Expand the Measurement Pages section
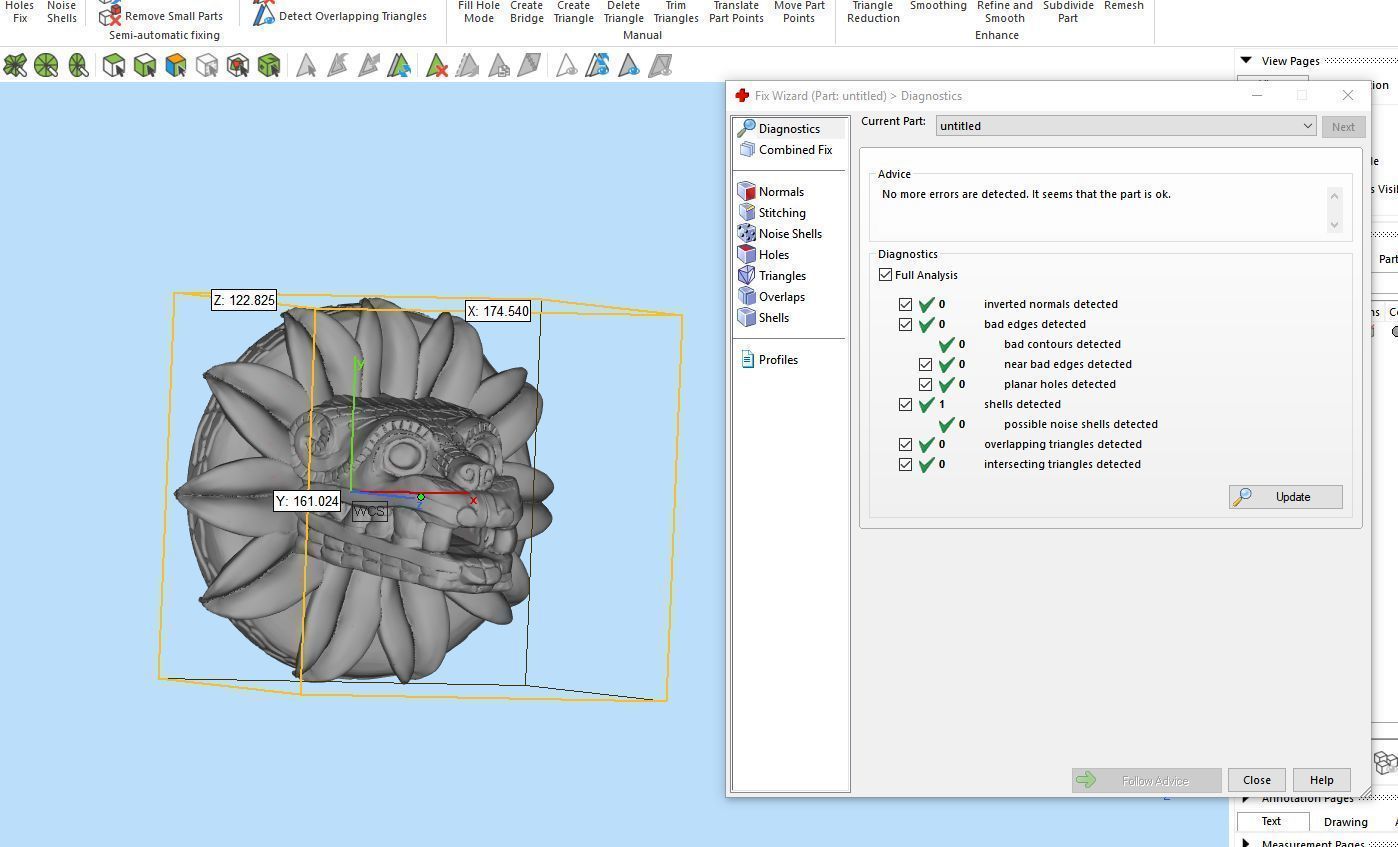 pos(1246,843)
